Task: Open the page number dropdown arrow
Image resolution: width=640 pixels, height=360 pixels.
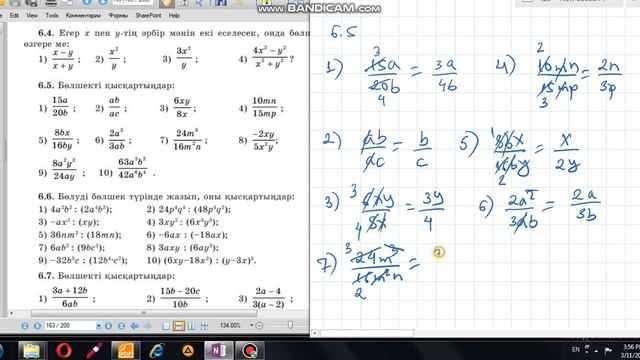Action: [x=98, y=326]
